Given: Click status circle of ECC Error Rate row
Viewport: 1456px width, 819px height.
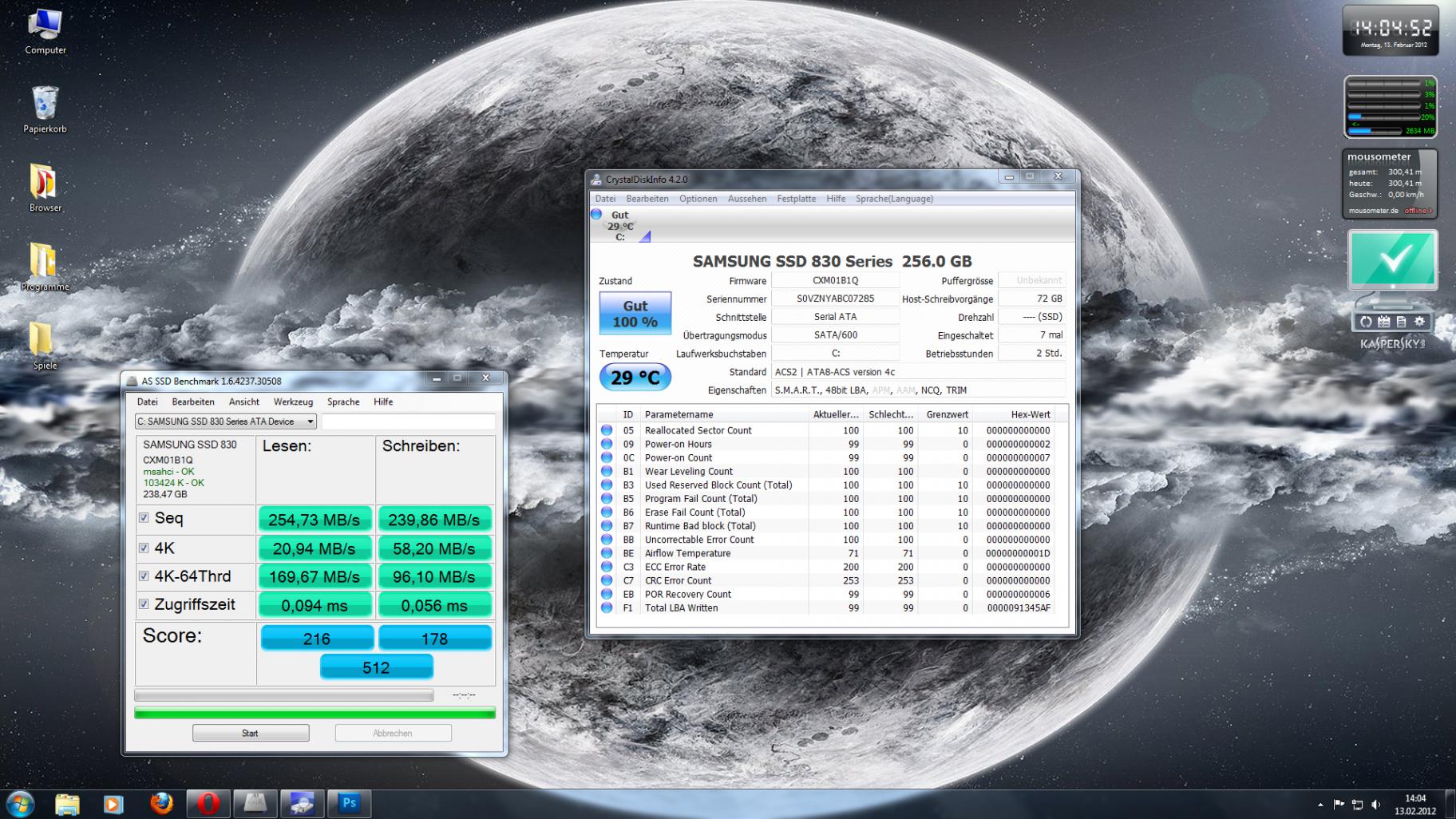Looking at the screenshot, I should [607, 568].
